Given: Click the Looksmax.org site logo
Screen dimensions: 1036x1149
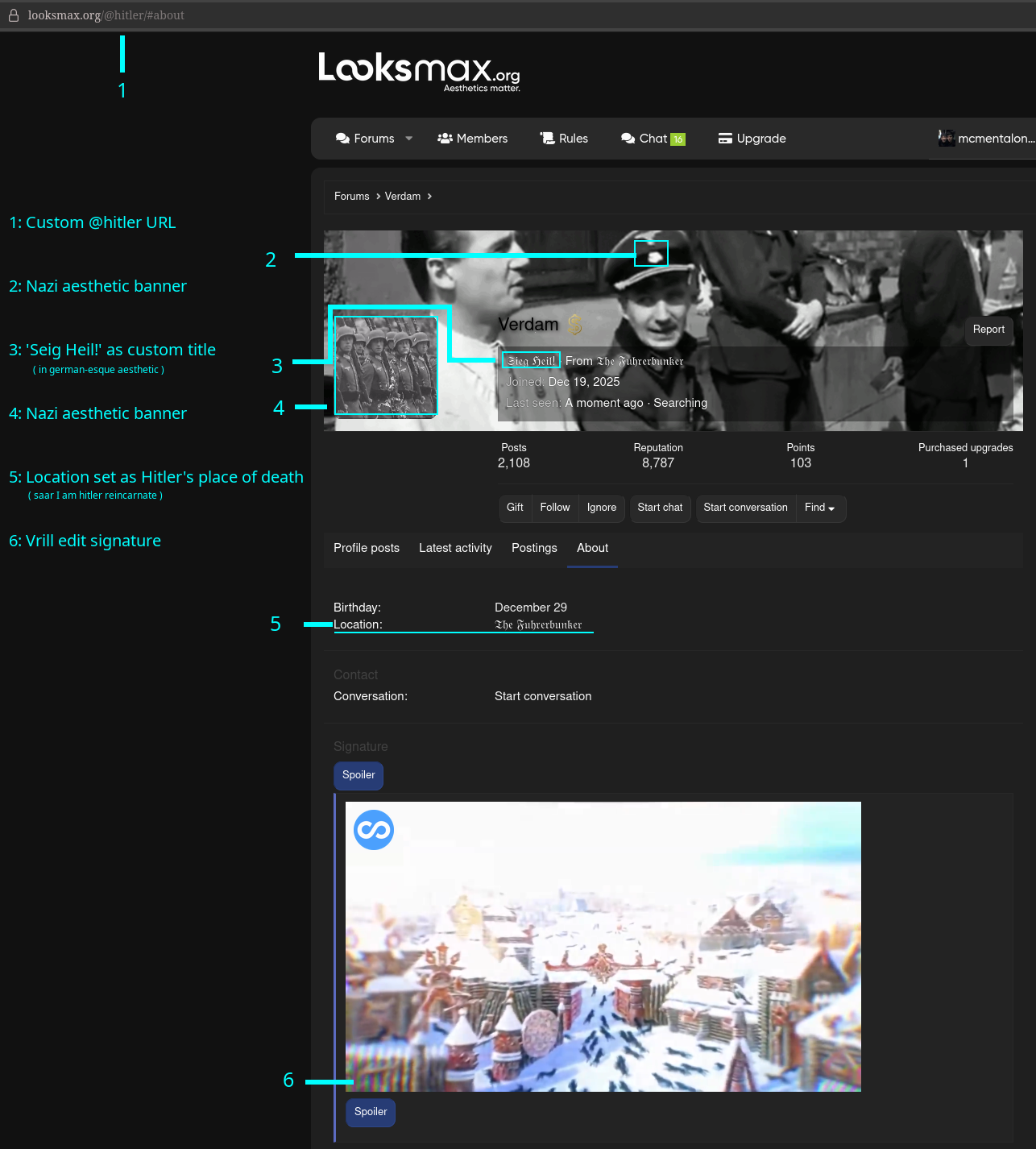Looking at the screenshot, I should [419, 72].
